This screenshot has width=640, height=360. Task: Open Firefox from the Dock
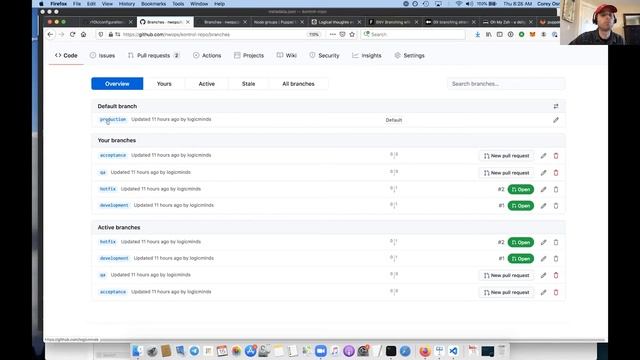(425, 351)
